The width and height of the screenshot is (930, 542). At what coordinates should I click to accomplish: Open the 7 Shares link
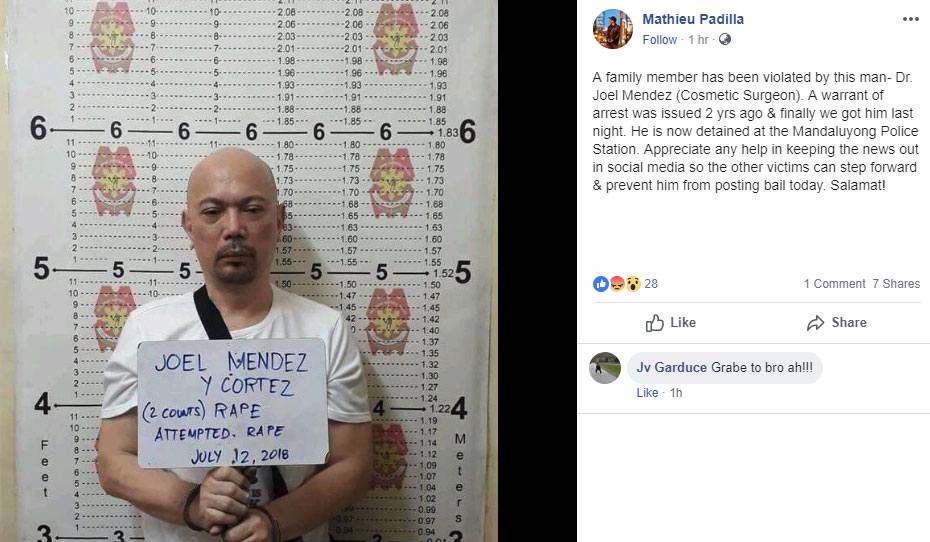pos(896,284)
